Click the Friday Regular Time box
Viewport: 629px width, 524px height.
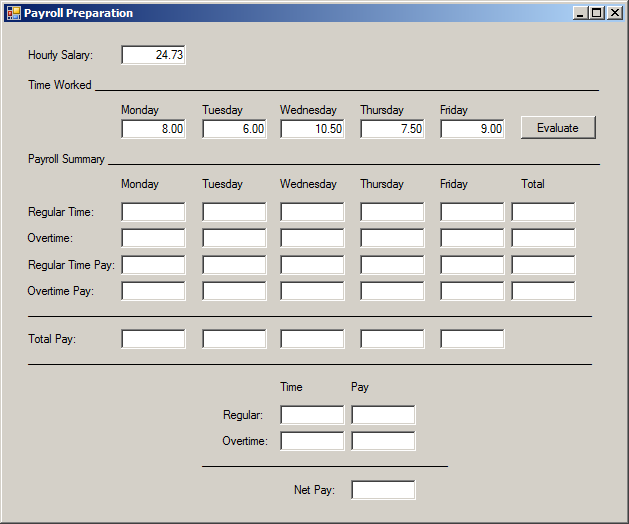tap(472, 212)
